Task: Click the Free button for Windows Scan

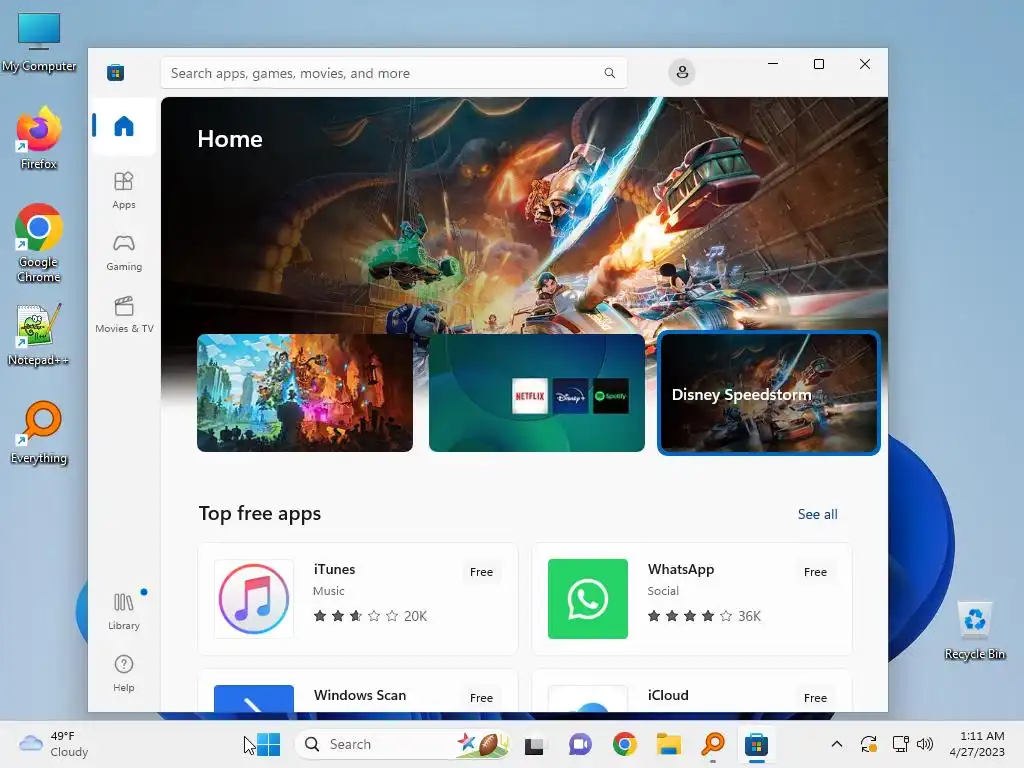Action: pos(481,698)
